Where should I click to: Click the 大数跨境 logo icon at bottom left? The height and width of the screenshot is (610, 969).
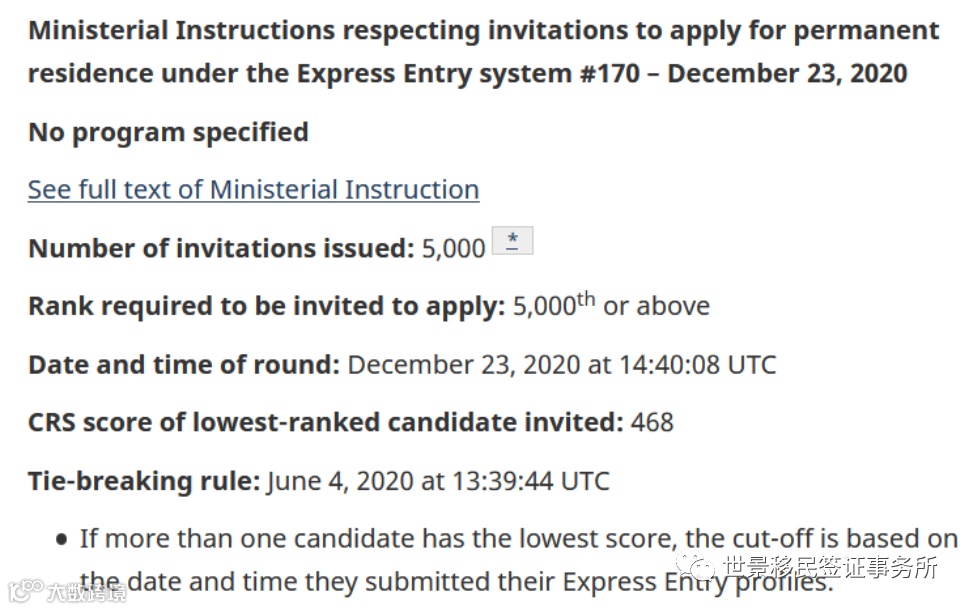(x=25, y=590)
